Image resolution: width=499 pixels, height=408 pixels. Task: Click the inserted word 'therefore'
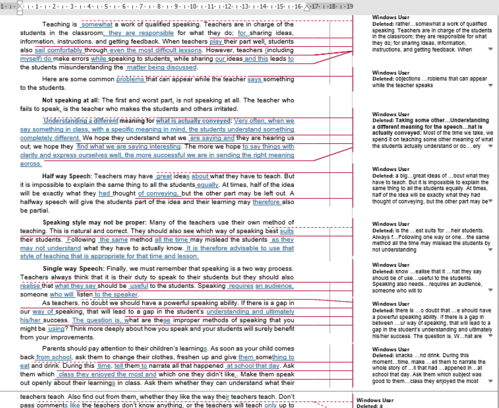coord(266,202)
